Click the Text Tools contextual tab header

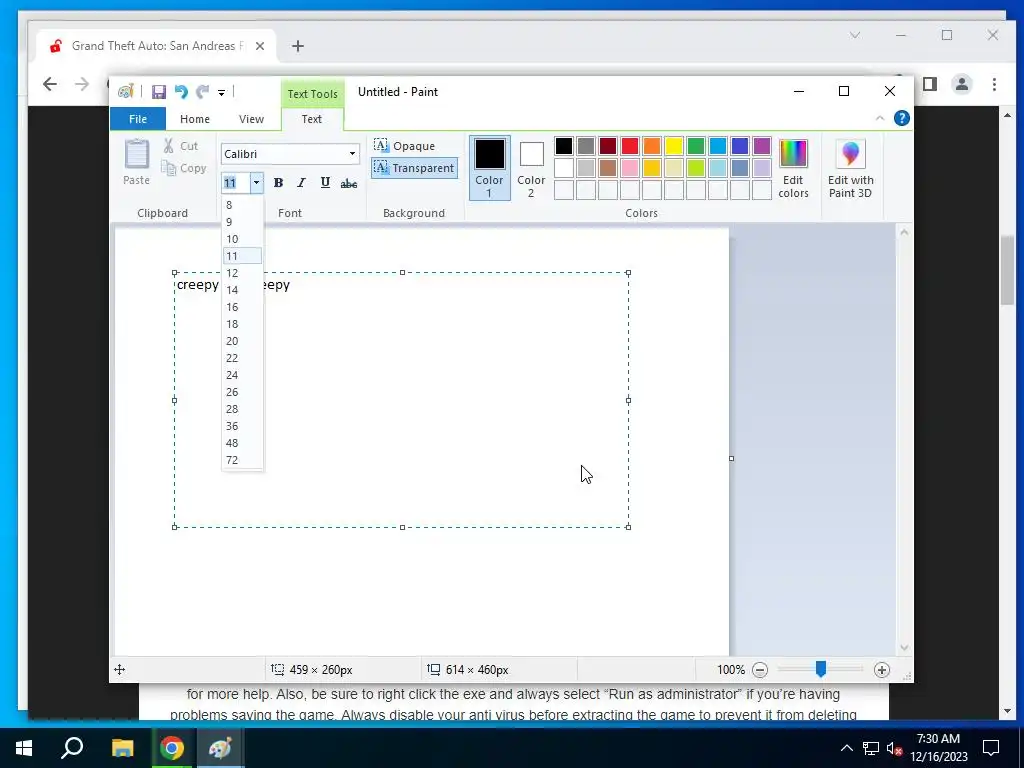point(312,93)
